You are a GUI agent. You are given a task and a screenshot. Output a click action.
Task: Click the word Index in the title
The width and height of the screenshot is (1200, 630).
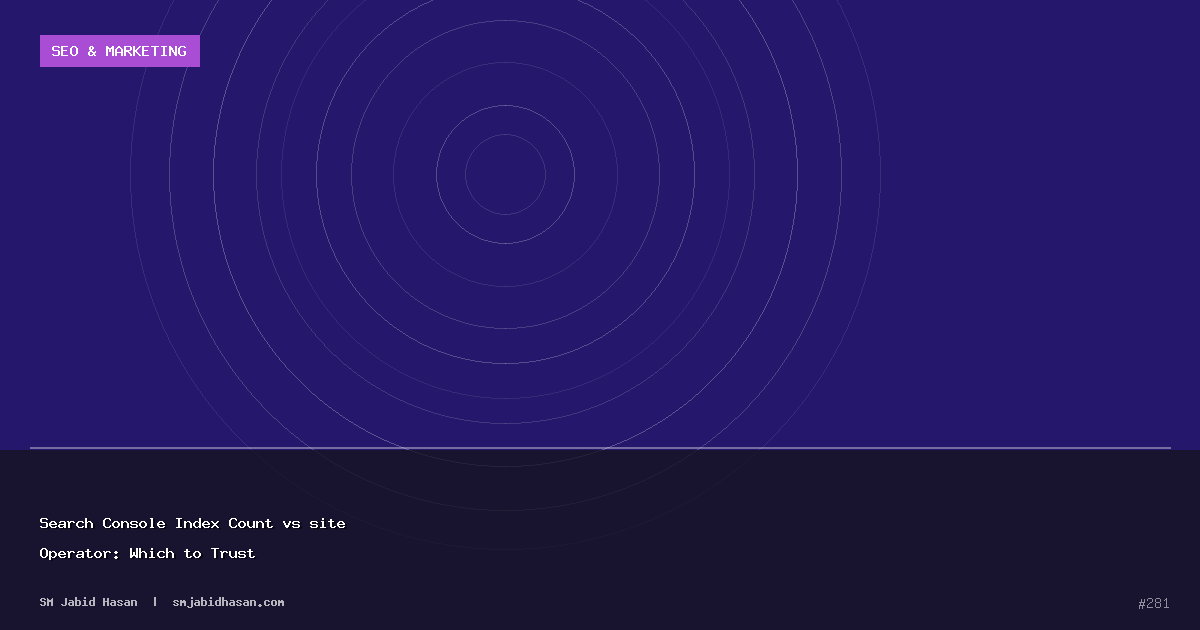pyautogui.click(x=197, y=523)
